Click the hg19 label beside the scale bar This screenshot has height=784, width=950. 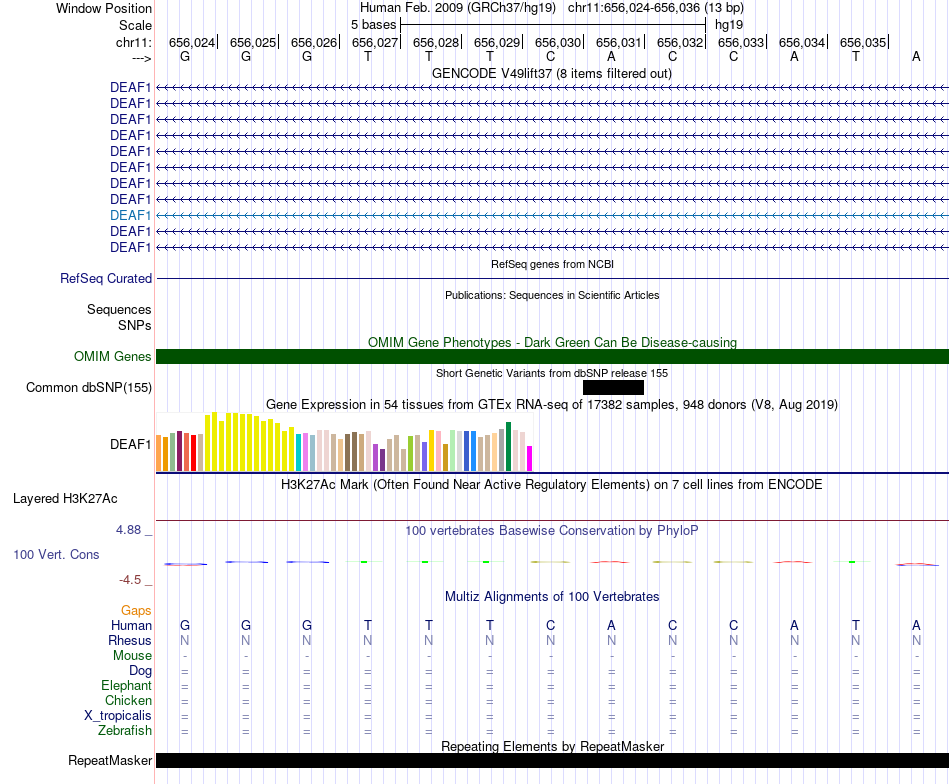[729, 25]
